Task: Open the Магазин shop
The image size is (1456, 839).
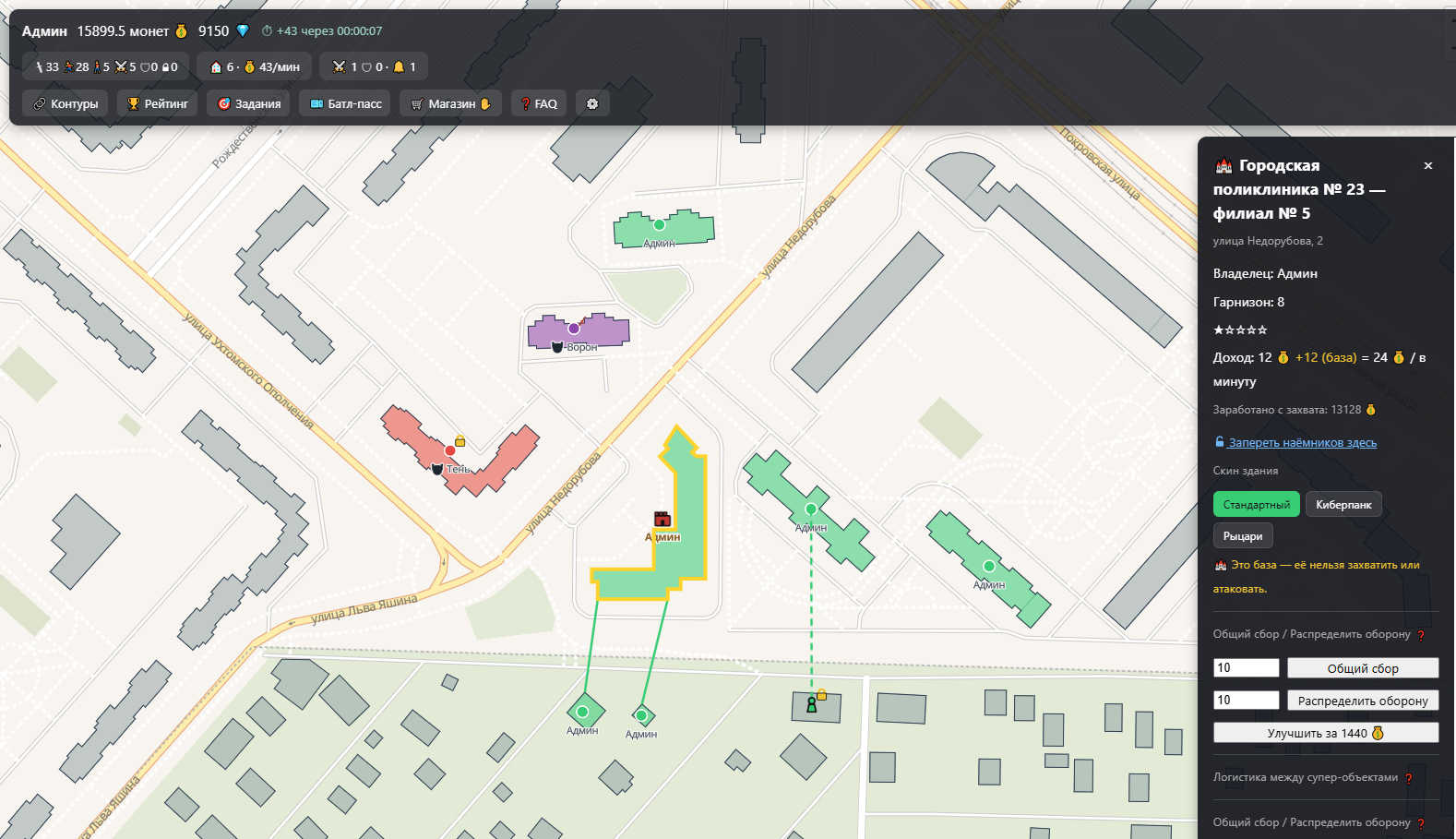Action: point(450,103)
